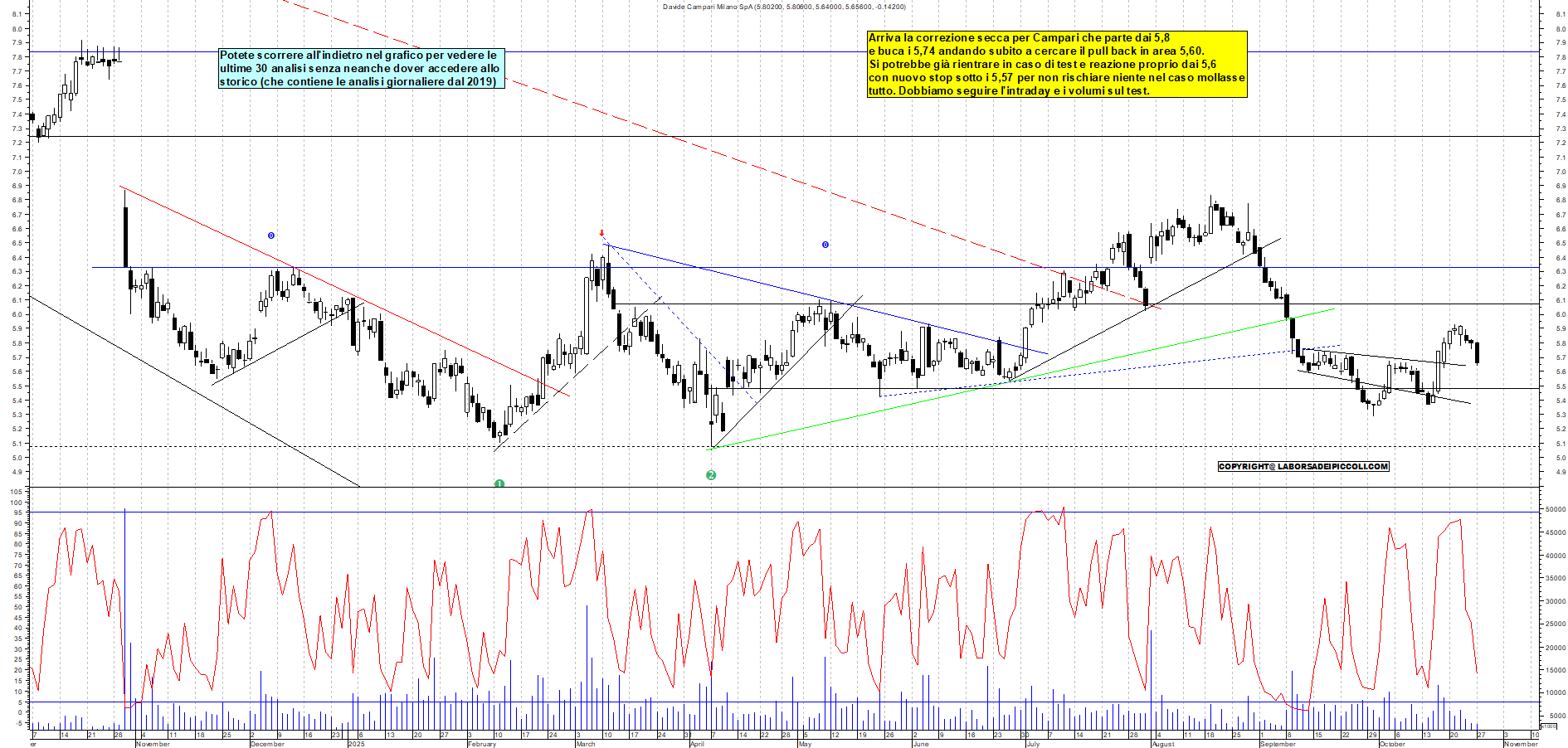Toggle the dotted horizontal line at 5.1
Image resolution: width=1568 pixels, height=748 pixels.
[x=332, y=444]
